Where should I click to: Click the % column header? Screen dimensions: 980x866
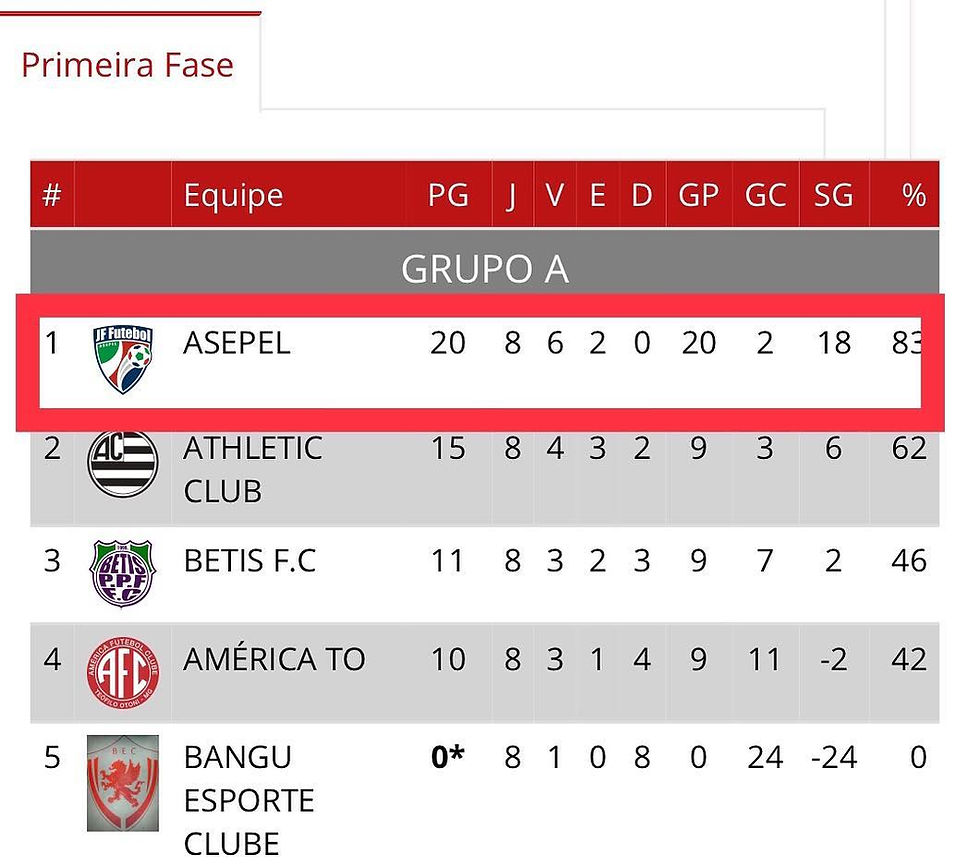click(x=914, y=195)
